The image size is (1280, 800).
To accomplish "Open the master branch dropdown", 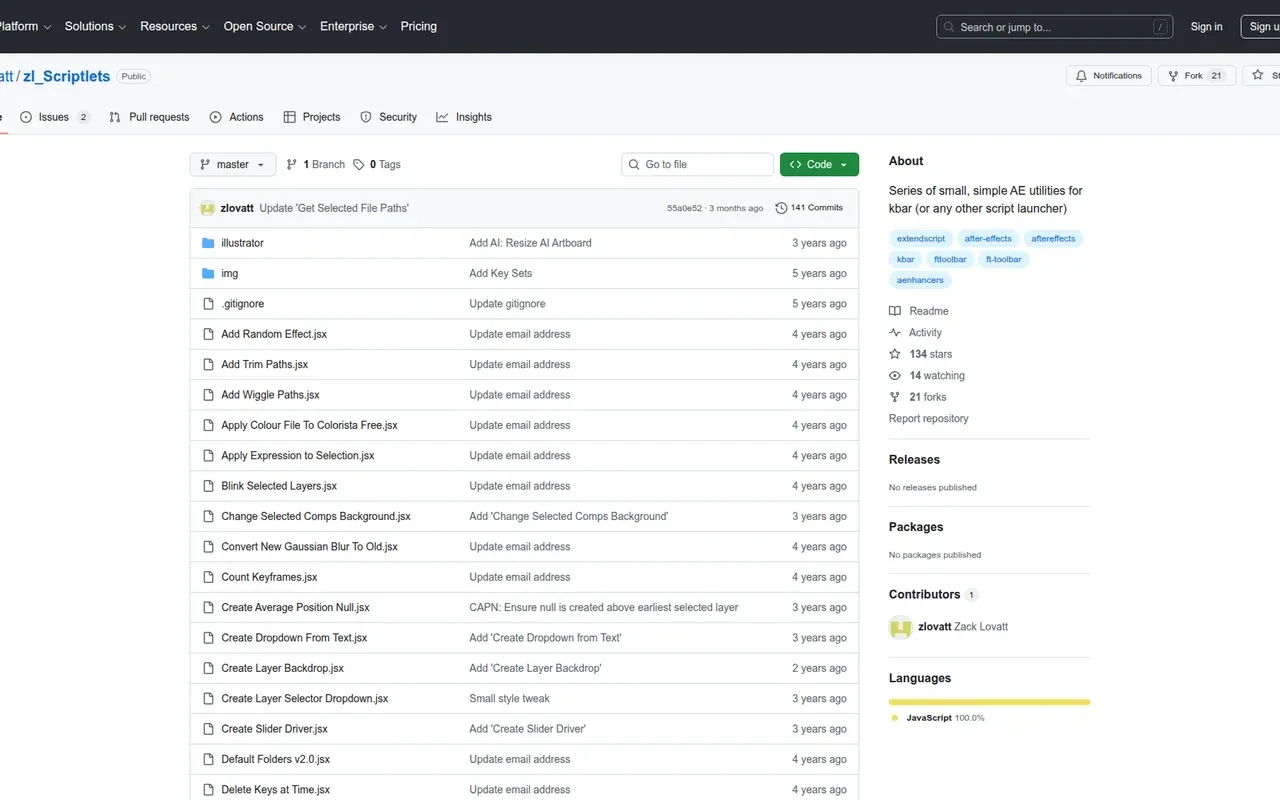I will pos(232,165).
